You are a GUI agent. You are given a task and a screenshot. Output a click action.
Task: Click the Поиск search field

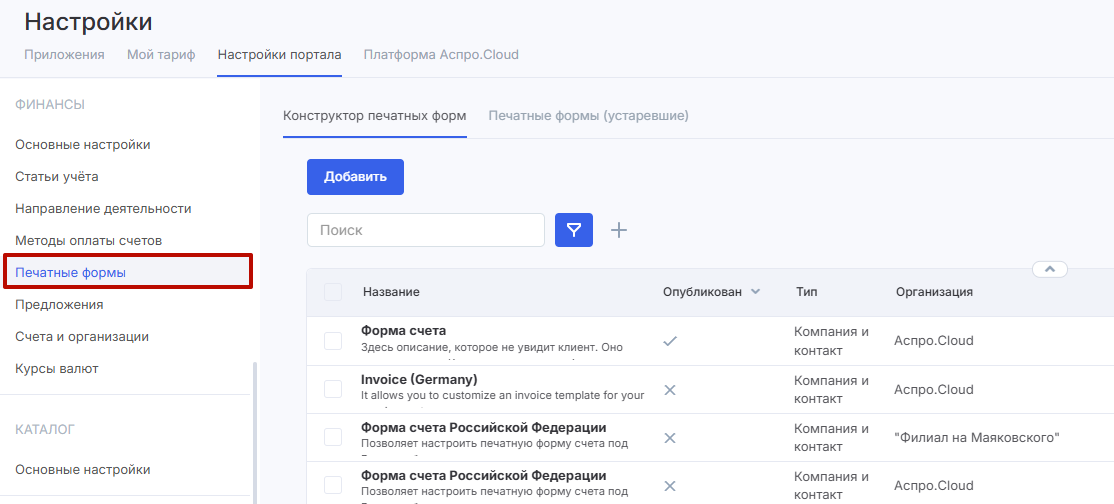(425, 230)
